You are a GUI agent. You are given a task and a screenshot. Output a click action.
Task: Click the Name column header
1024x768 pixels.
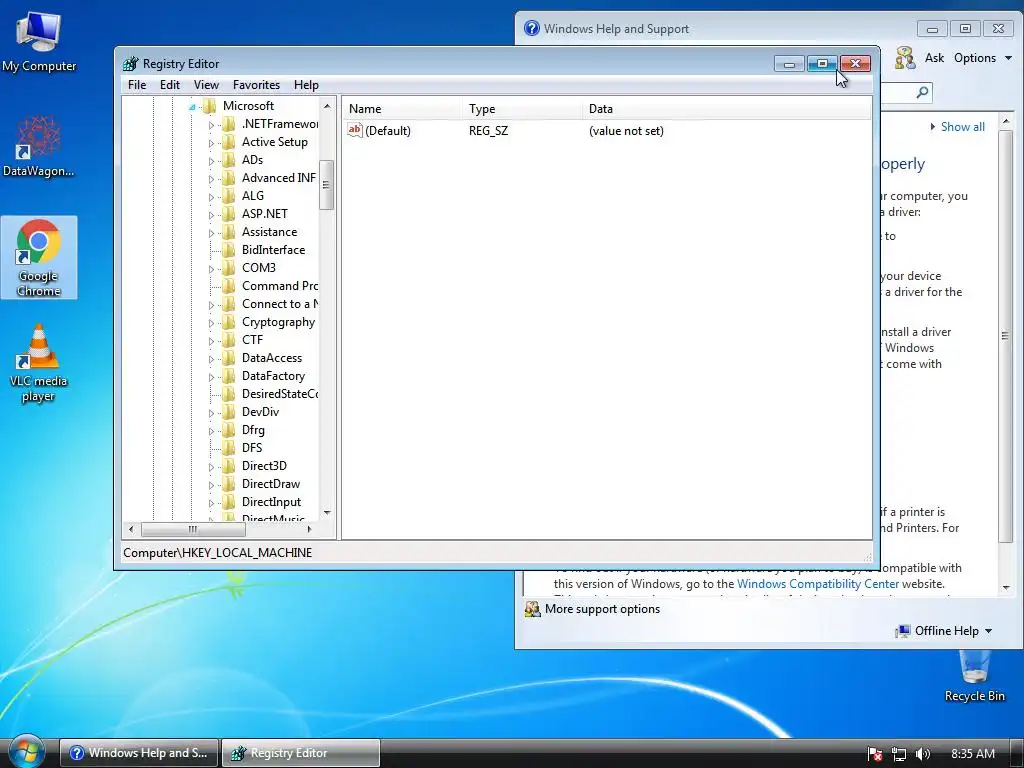click(402, 109)
